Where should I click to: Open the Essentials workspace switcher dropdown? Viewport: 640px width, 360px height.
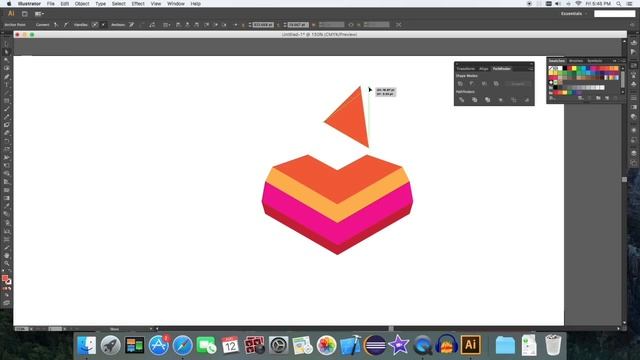click(574, 14)
